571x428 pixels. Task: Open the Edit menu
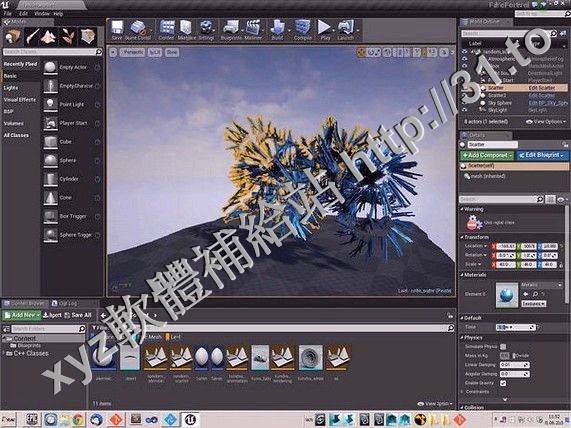pos(23,14)
